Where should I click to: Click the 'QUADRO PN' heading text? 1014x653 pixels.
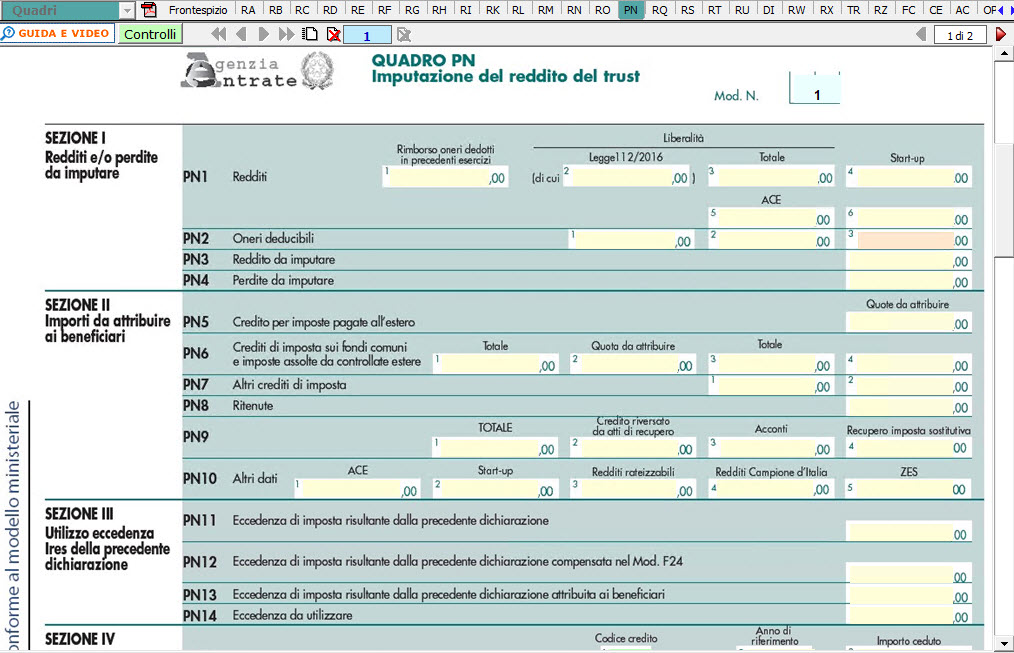(423, 60)
